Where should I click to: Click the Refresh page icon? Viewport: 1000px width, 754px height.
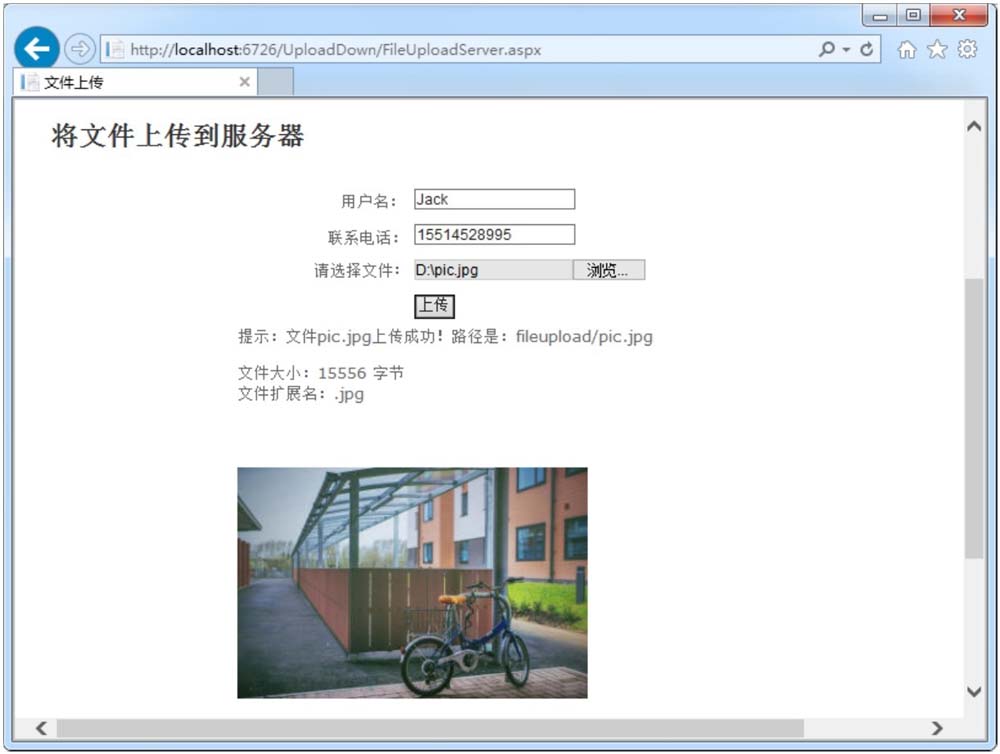[866, 49]
